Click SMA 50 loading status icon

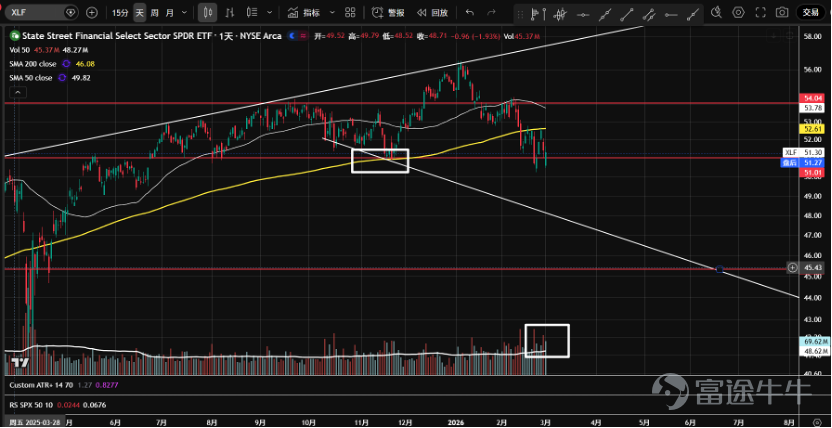(x=62, y=77)
